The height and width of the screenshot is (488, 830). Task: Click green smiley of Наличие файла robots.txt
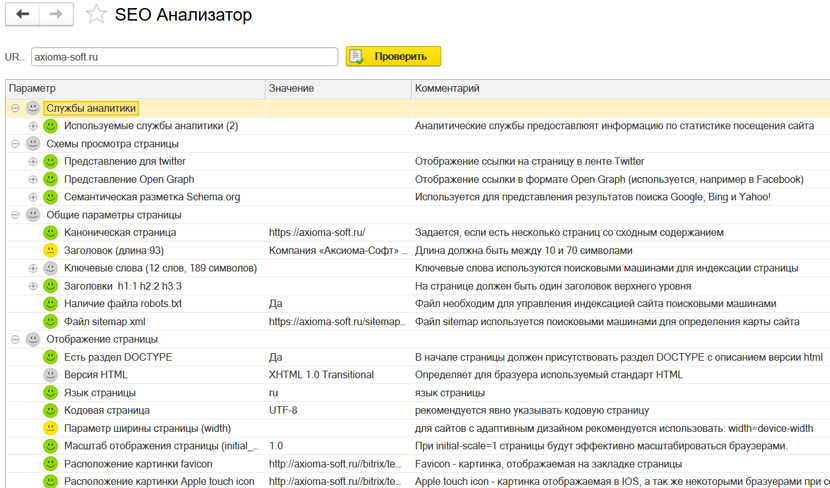tap(50, 304)
